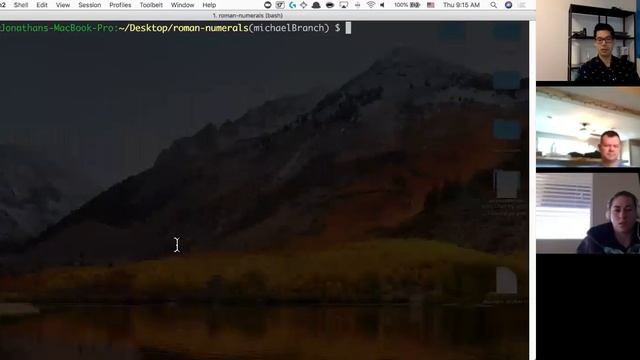Click the crosshair diamond menu bar icon
This screenshot has width=640, height=360.
pyautogui.click(x=303, y=5)
